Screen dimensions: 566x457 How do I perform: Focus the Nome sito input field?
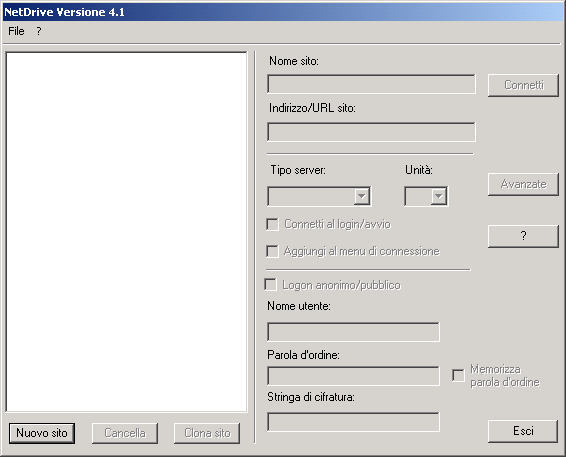(x=371, y=84)
